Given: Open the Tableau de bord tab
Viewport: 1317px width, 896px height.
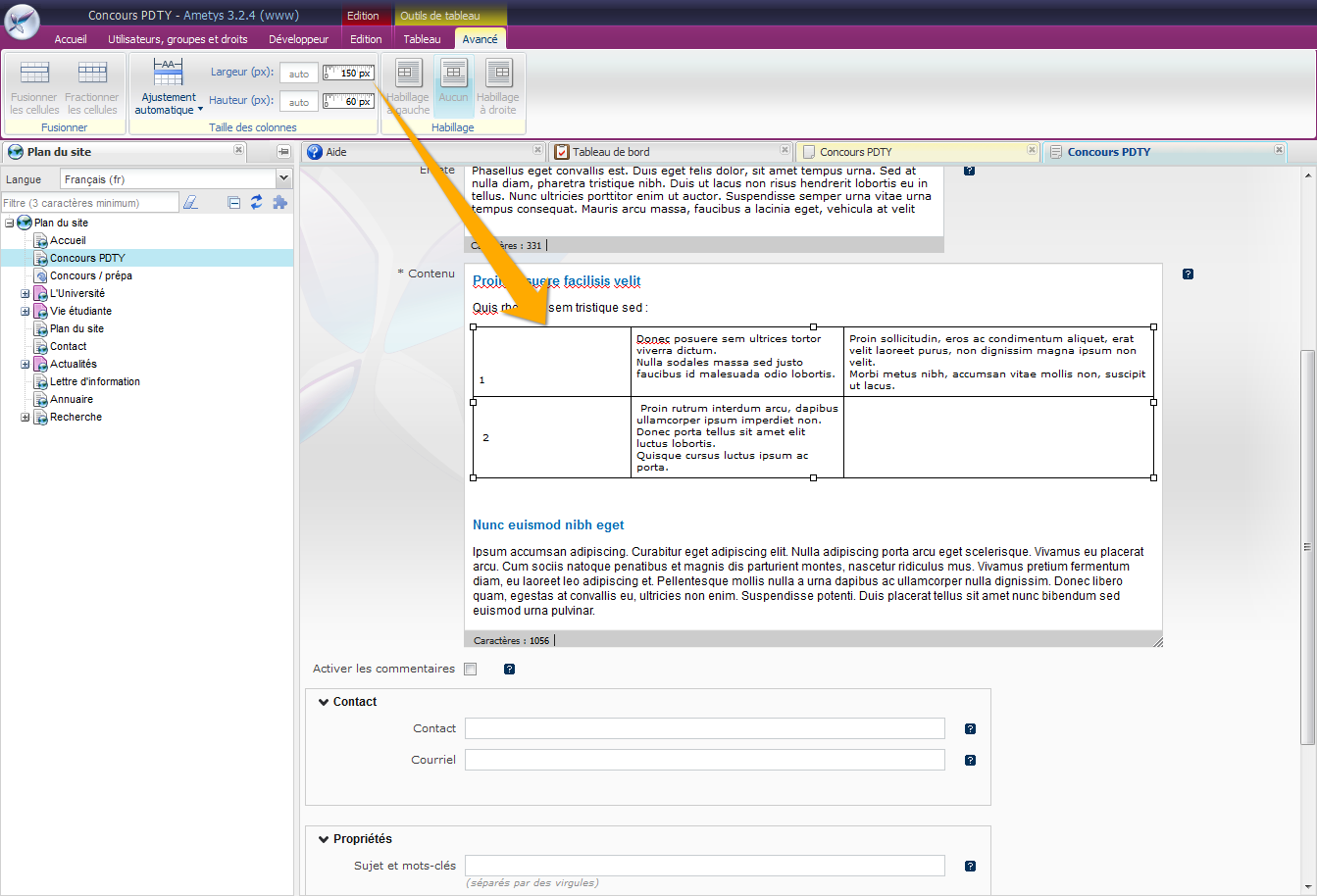Looking at the screenshot, I should click(611, 152).
